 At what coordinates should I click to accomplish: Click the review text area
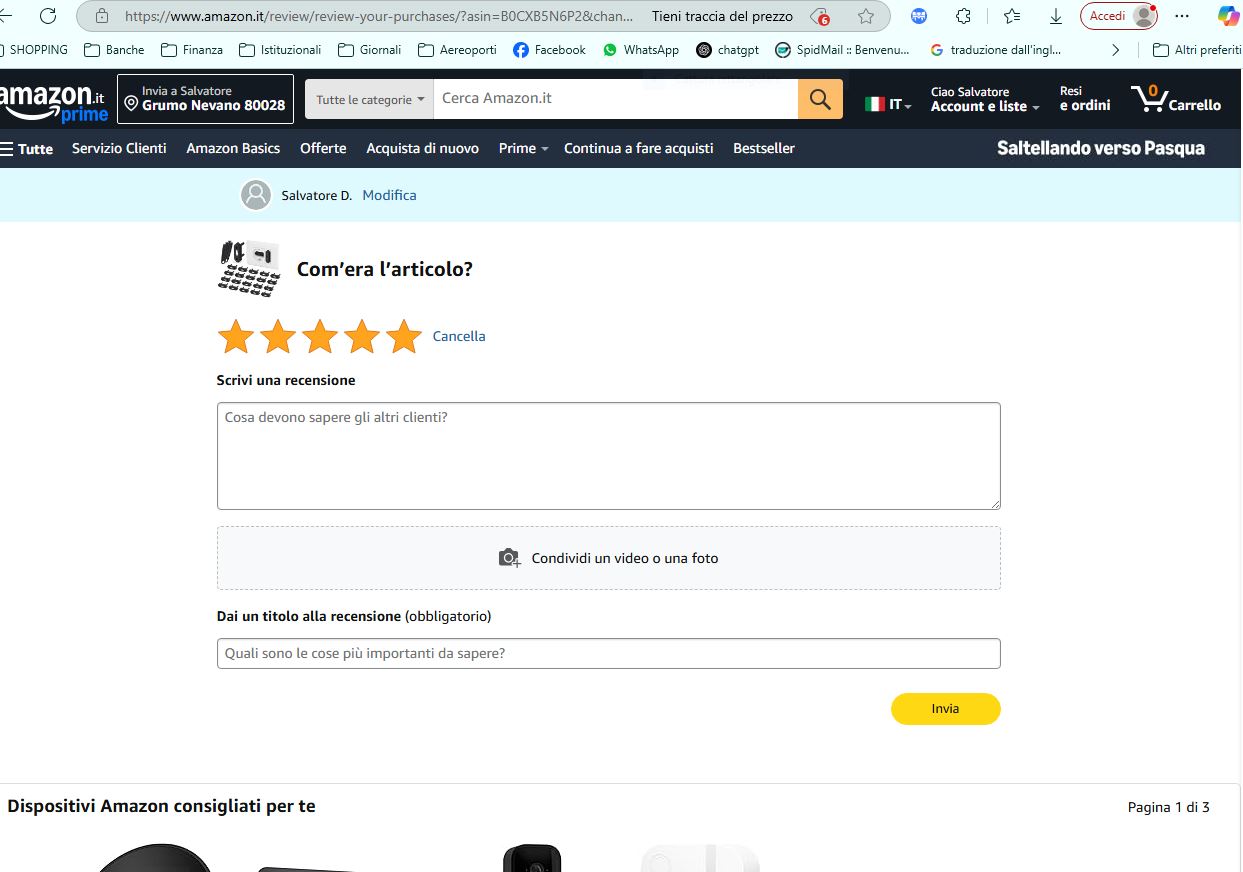[x=609, y=456]
